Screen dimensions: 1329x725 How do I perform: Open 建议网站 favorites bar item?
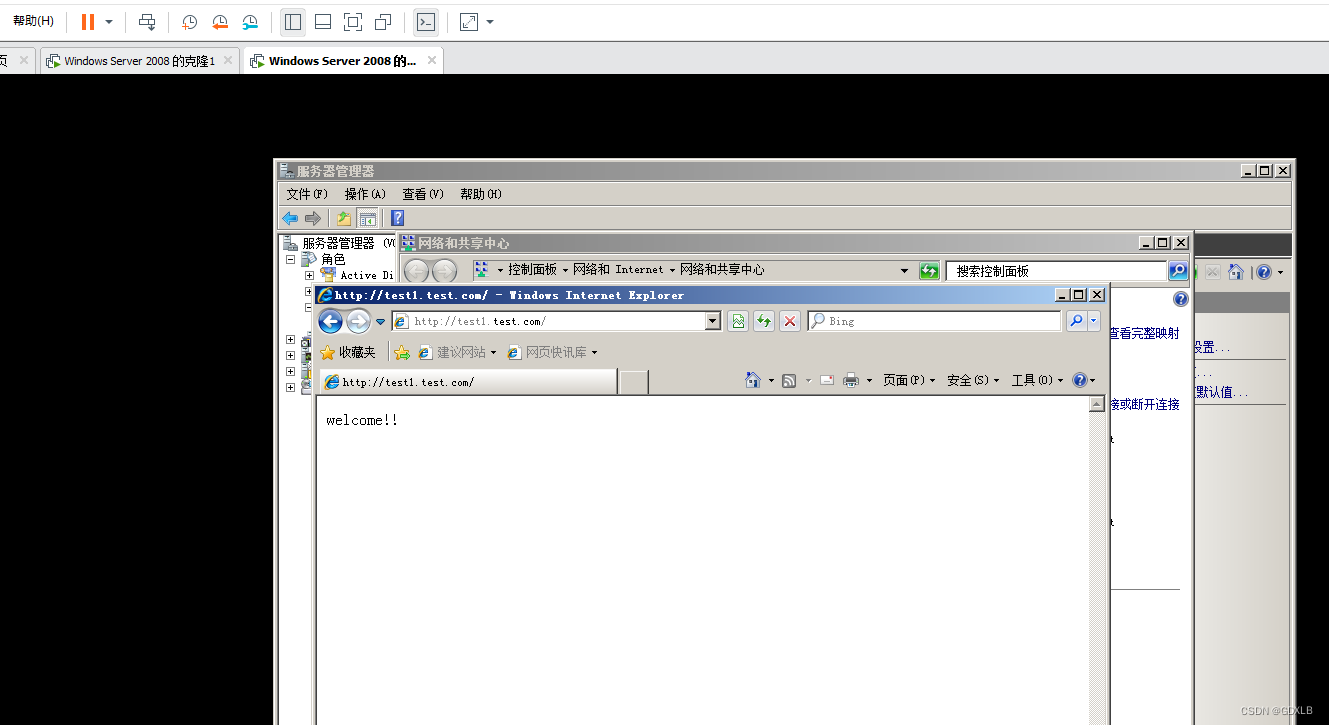click(457, 352)
